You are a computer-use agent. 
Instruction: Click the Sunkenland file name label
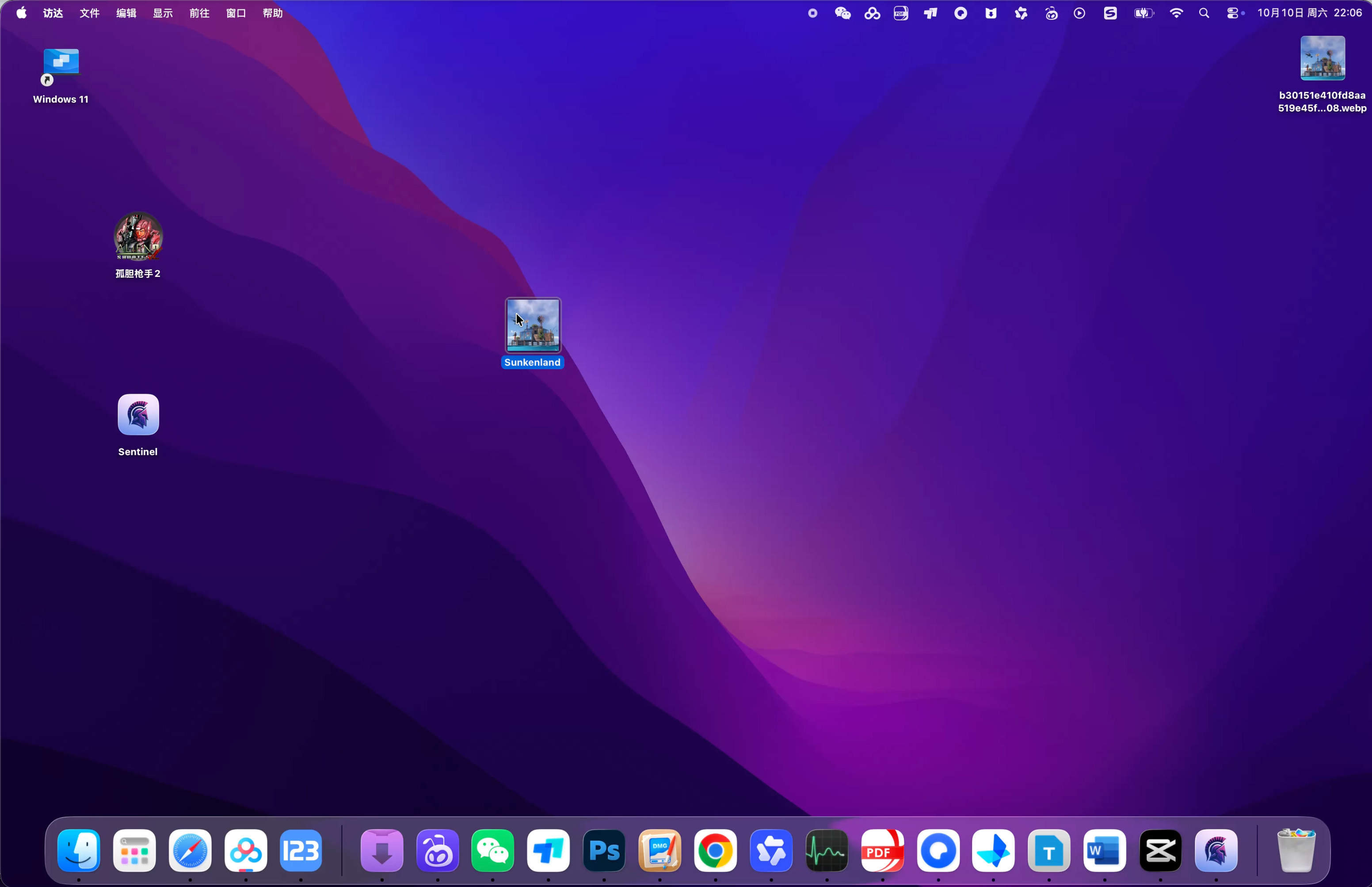533,362
